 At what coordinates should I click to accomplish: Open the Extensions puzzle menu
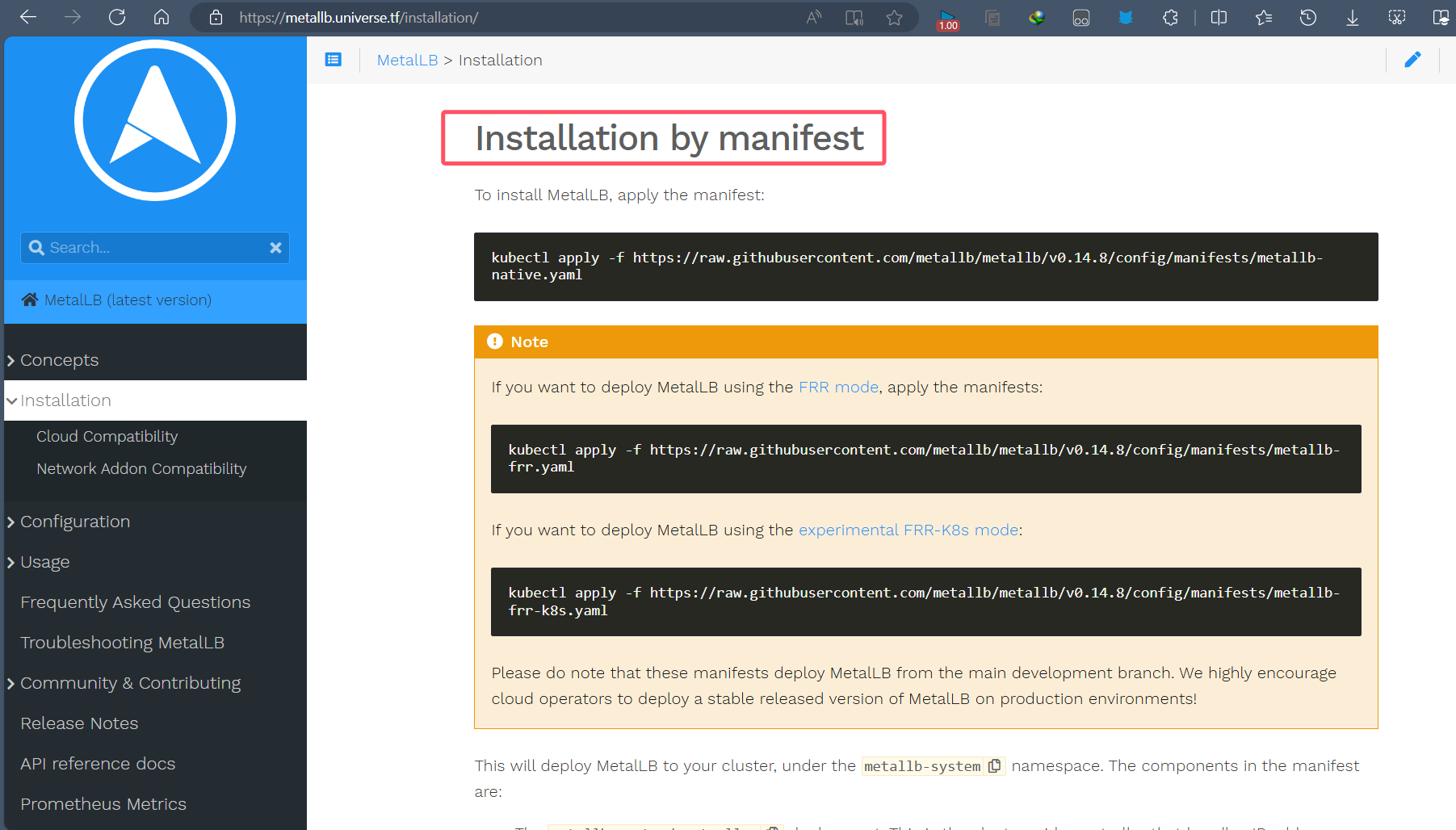(1170, 17)
